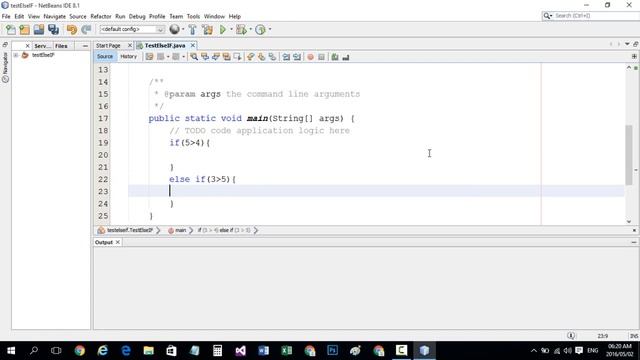Open Debug Project dropdown arrow
This screenshot has height=360, width=640.
250,29
